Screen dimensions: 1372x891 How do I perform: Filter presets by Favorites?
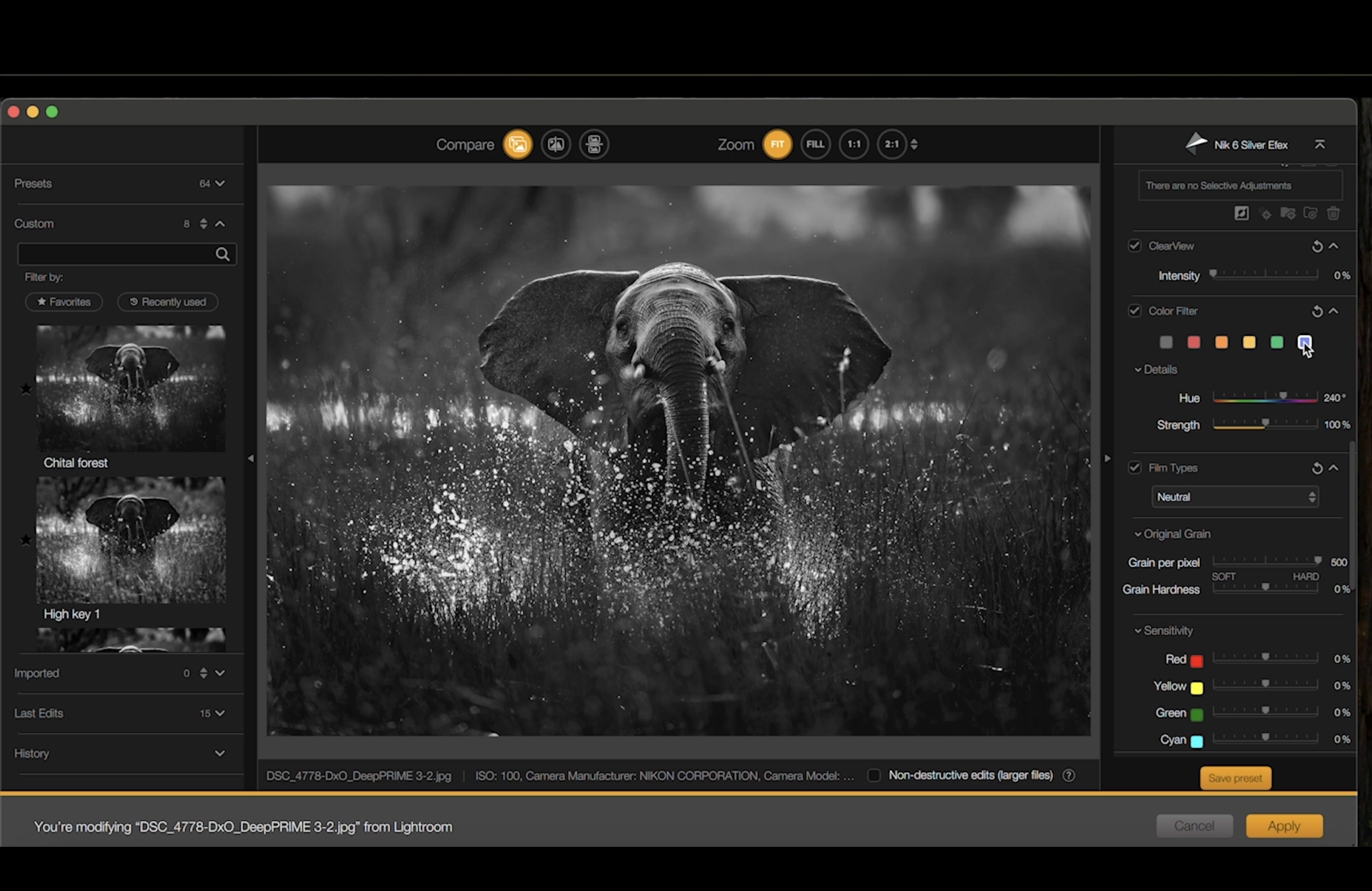63,302
